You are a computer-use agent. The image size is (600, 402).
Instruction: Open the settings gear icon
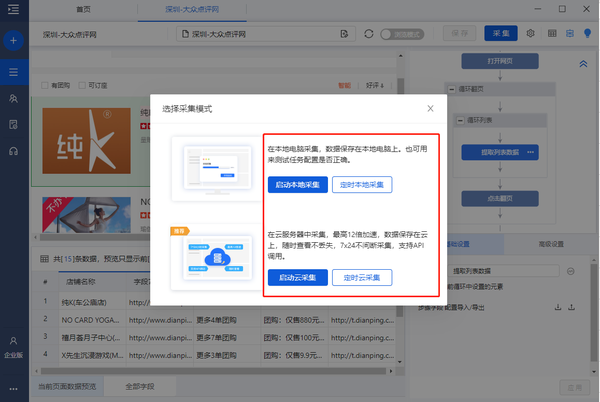click(530, 33)
